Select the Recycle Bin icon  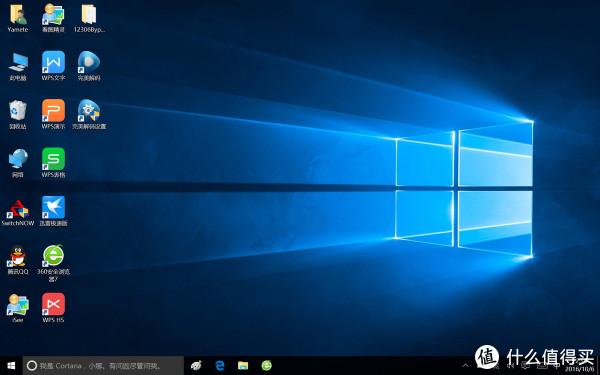pos(18,115)
